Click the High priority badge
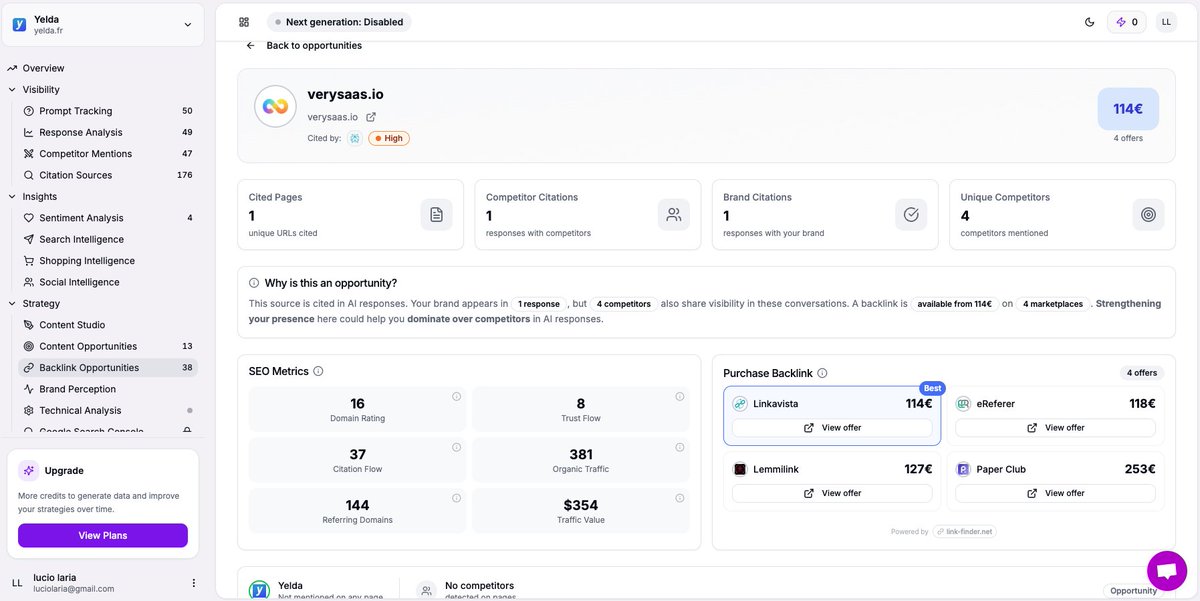Screen dimensions: 1200x601 point(389,138)
